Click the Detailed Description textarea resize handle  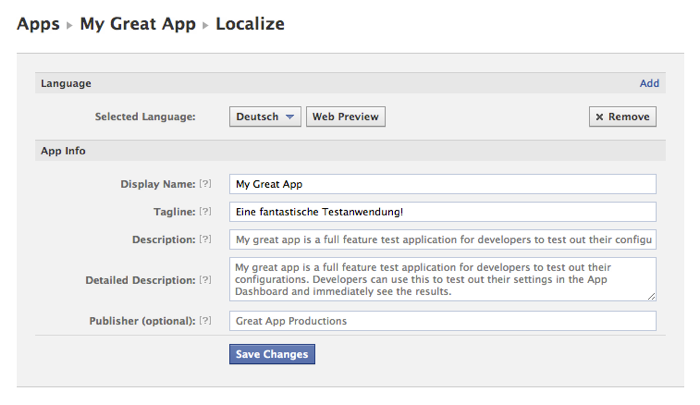(652, 297)
